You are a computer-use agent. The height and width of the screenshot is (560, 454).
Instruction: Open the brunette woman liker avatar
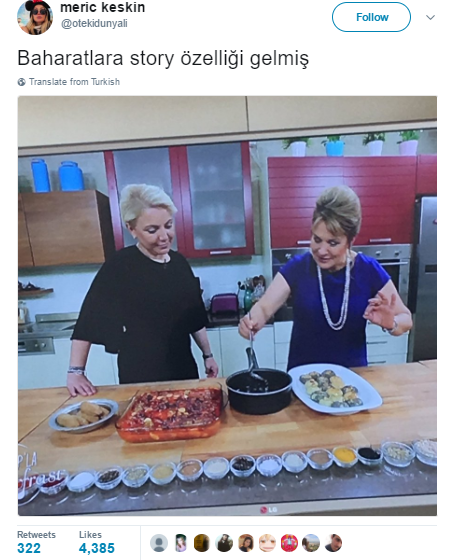click(246, 543)
